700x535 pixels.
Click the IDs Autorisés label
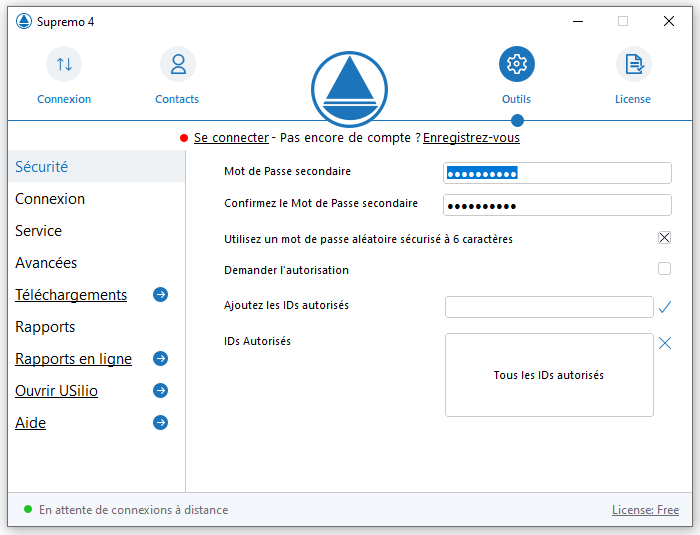257,341
